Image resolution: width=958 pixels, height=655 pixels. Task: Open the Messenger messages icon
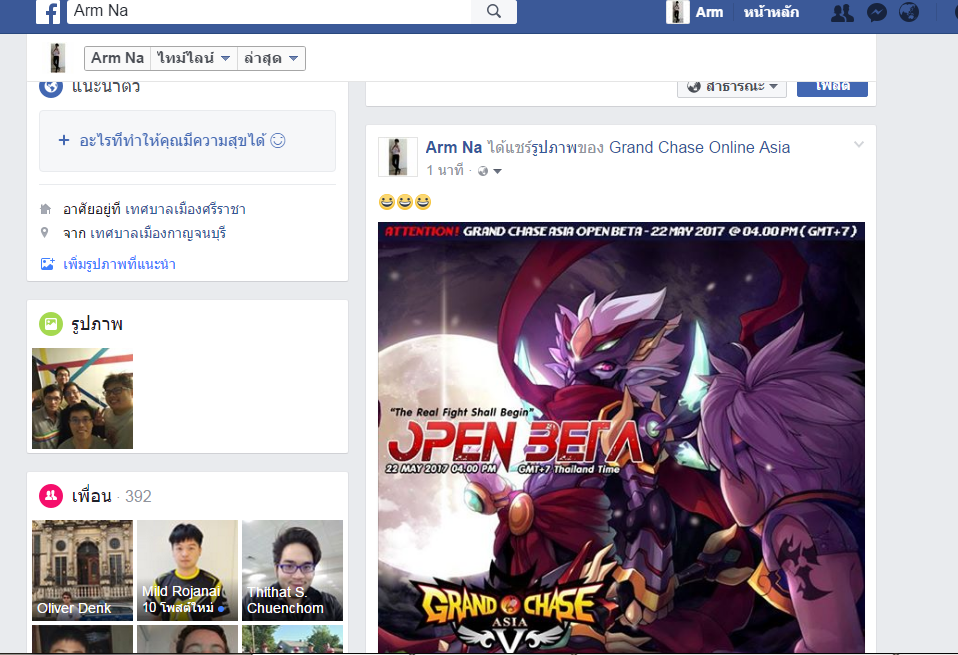pyautogui.click(x=877, y=12)
